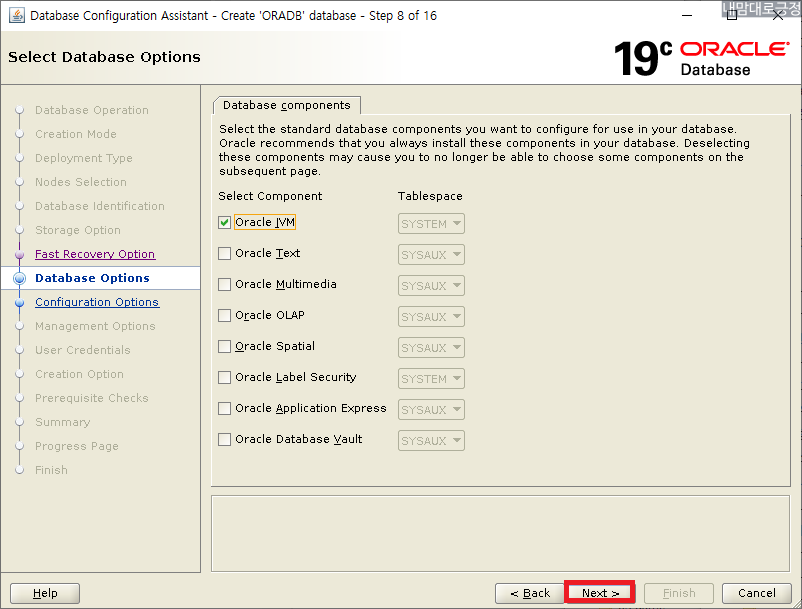Click the empty message area below components
The height and width of the screenshot is (609, 802).
tap(500, 533)
